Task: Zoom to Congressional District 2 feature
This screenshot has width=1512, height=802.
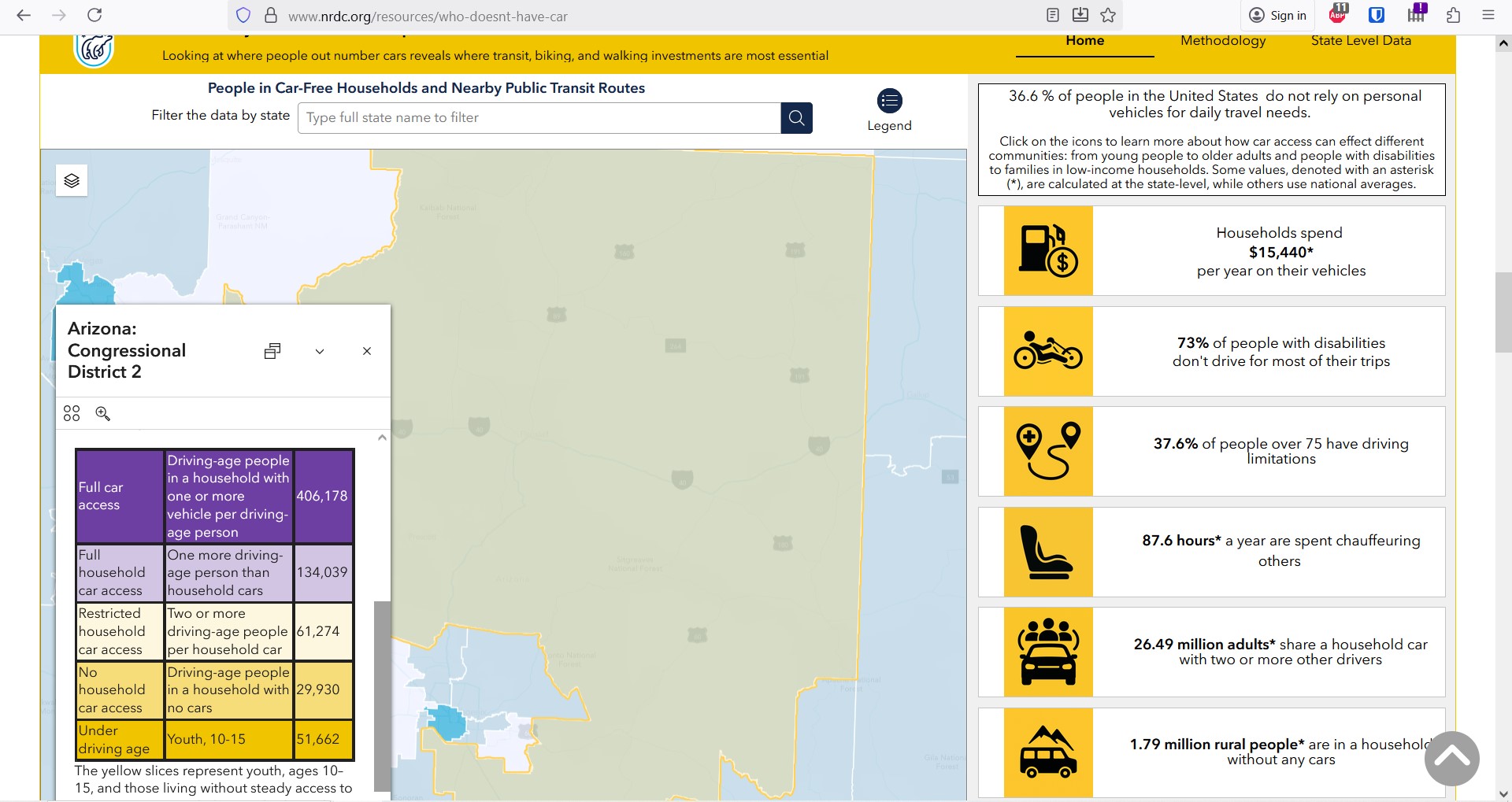Action: [103, 414]
